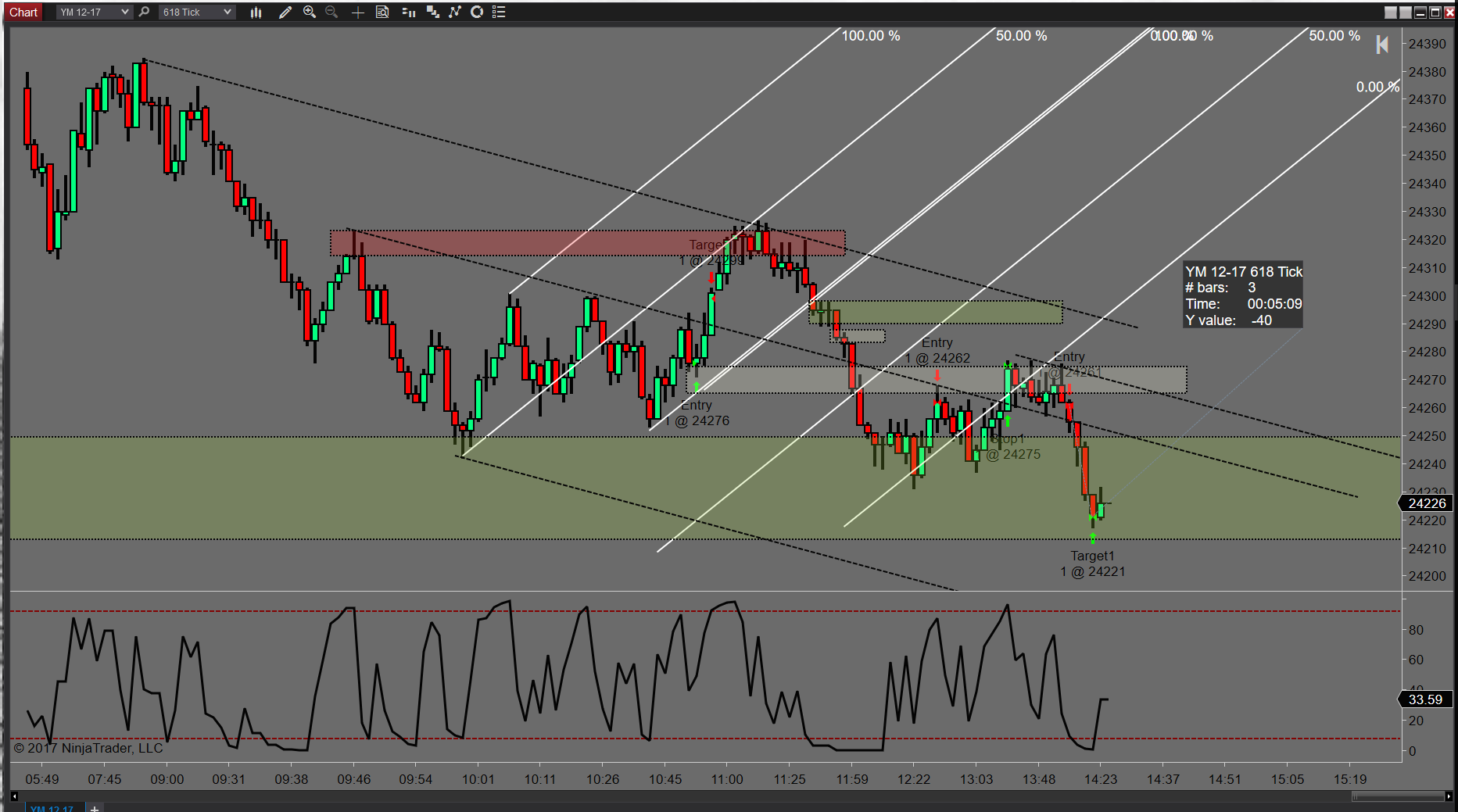Click the 15:19 time axis label
Viewport: 1458px width, 812px height.
pos(1350,779)
